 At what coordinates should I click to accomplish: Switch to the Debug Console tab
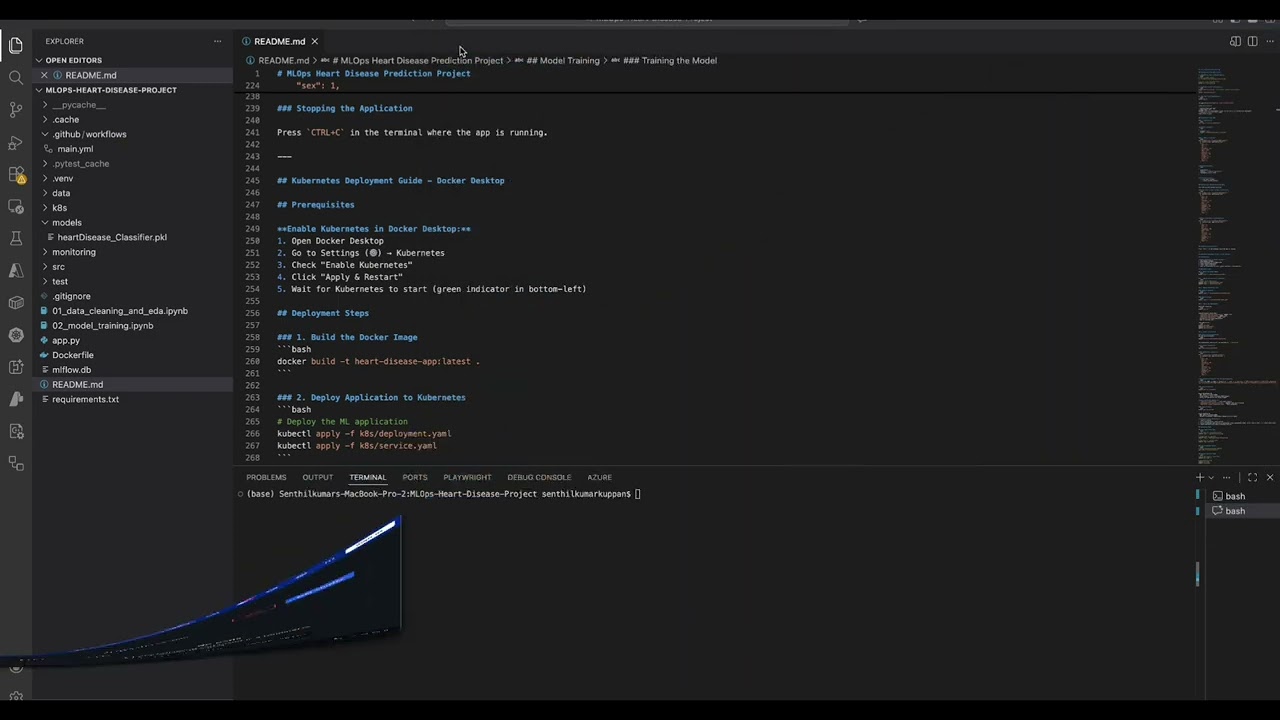539,477
